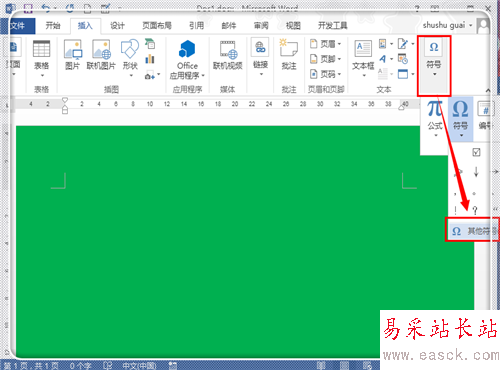Open the Object insert dropdown
The height and width of the screenshot is (370, 500).
[x=406, y=74]
